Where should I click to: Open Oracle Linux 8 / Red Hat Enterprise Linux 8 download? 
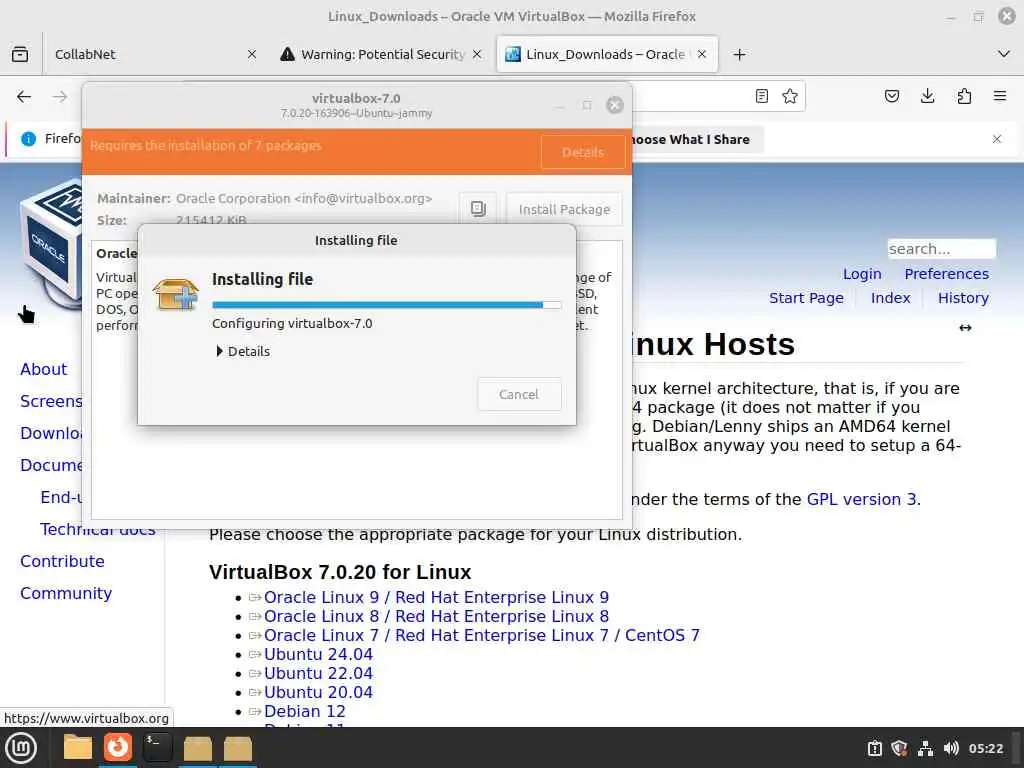(x=436, y=616)
